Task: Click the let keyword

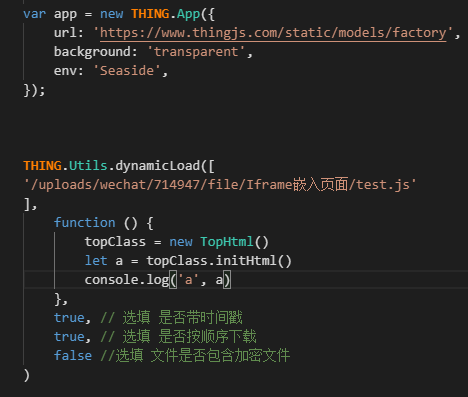Action: click(96, 261)
